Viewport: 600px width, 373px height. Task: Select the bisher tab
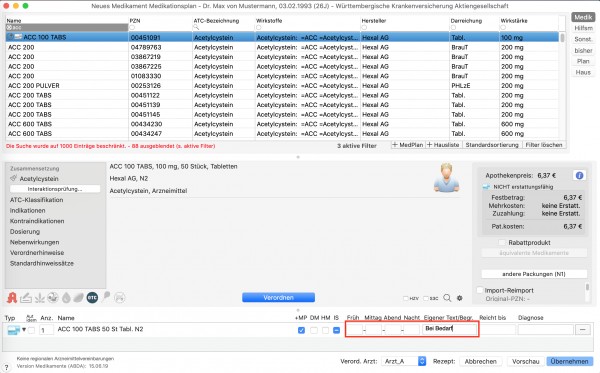tap(583, 50)
